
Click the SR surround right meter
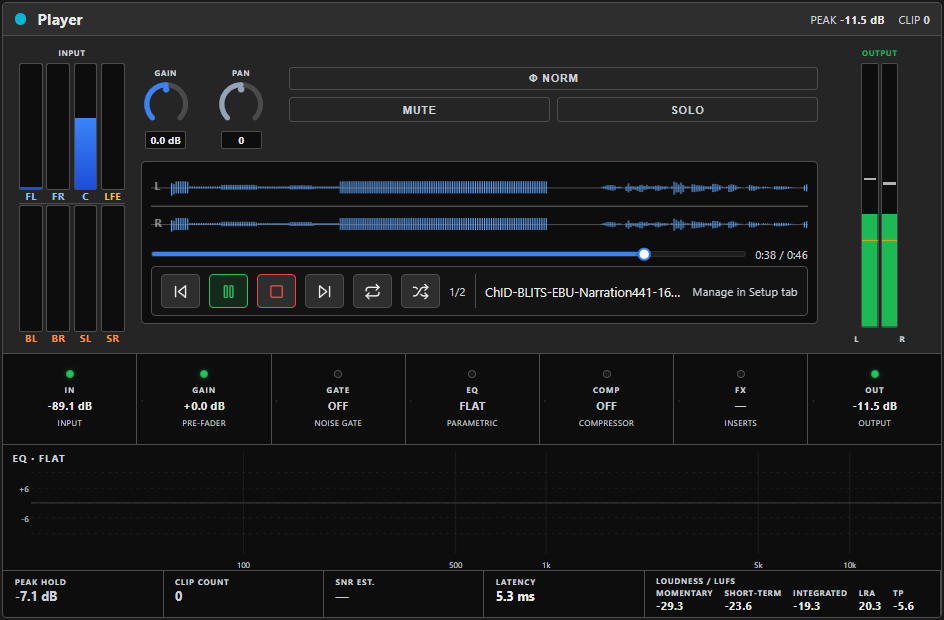pyautogui.click(x=113, y=268)
